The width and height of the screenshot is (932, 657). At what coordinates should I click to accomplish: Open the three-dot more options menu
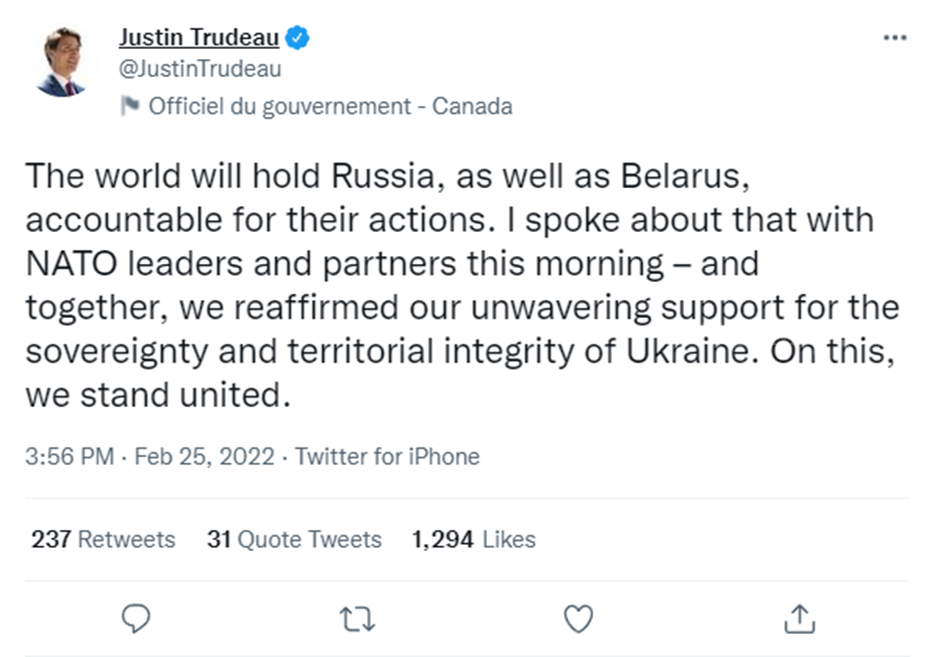click(x=895, y=37)
